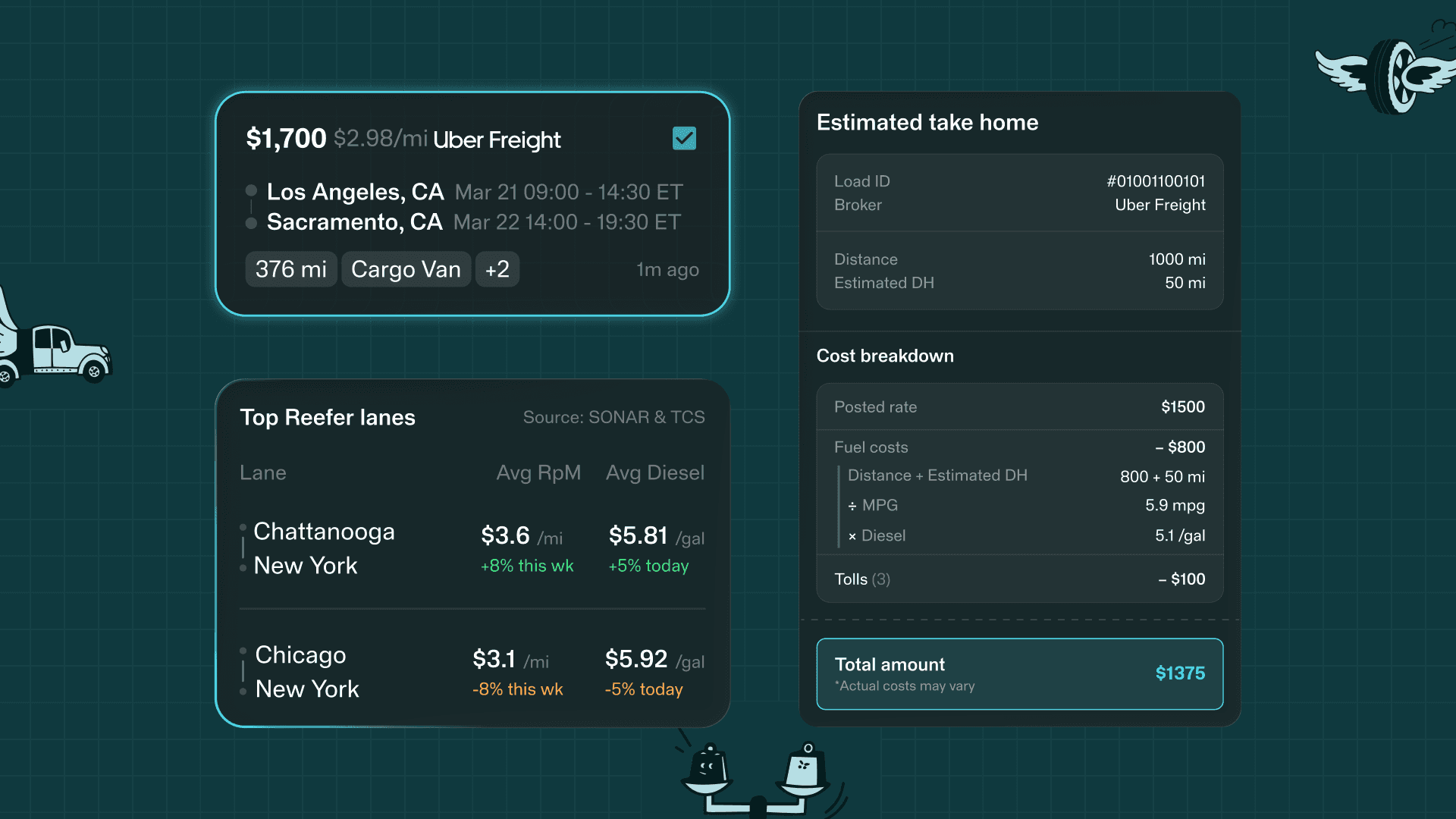1456x819 pixels.
Task: Click the Mar 21 09:00 - 14:30 ET window
Action: pos(569,193)
